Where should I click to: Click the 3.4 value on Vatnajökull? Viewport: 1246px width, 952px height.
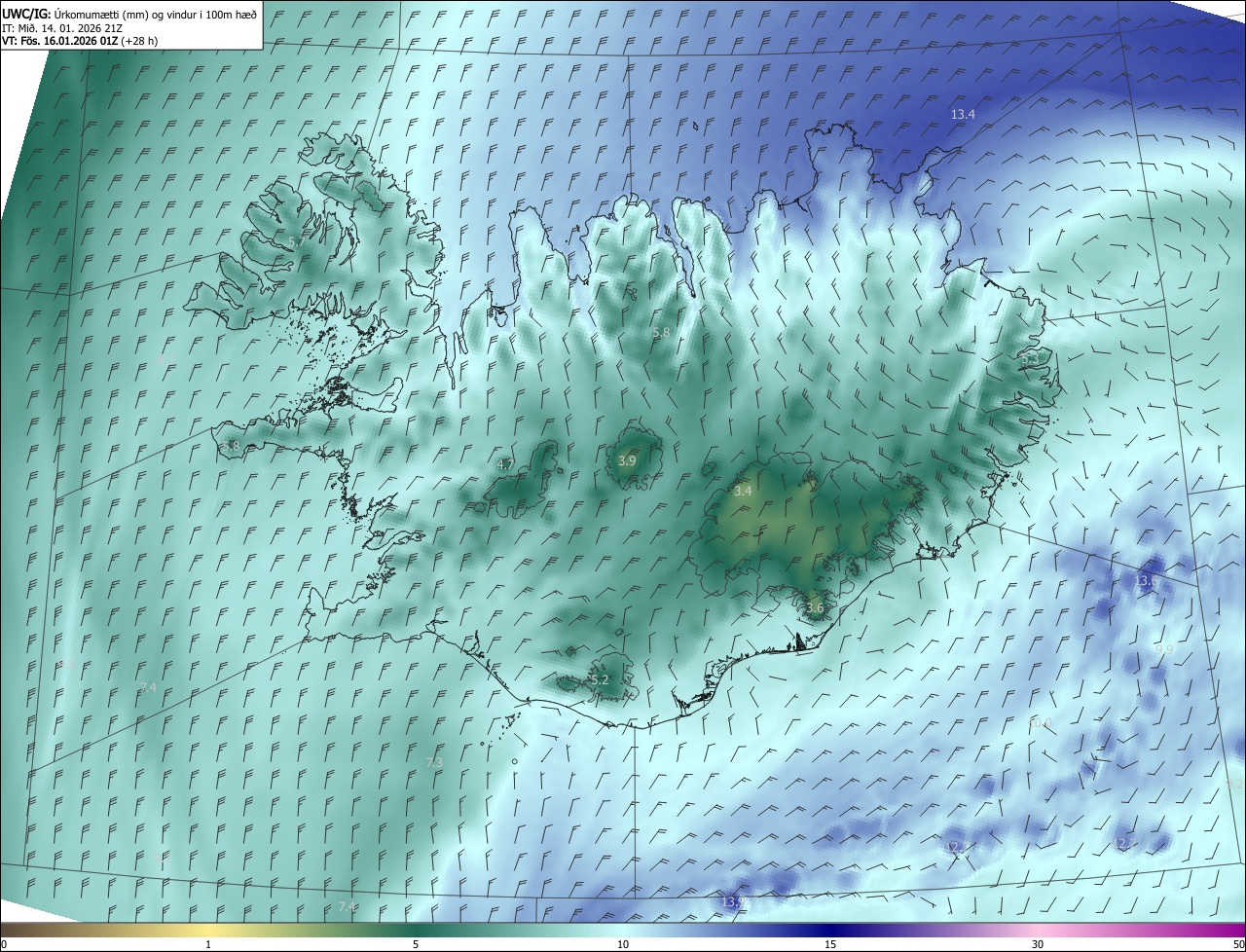[x=743, y=492]
